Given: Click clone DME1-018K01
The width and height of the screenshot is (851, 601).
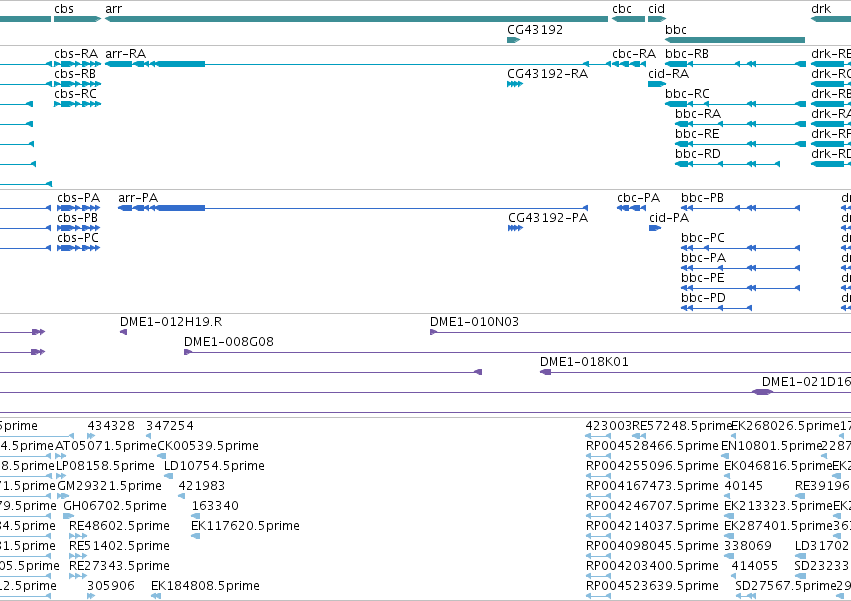Looking at the screenshot, I should click(x=695, y=372).
